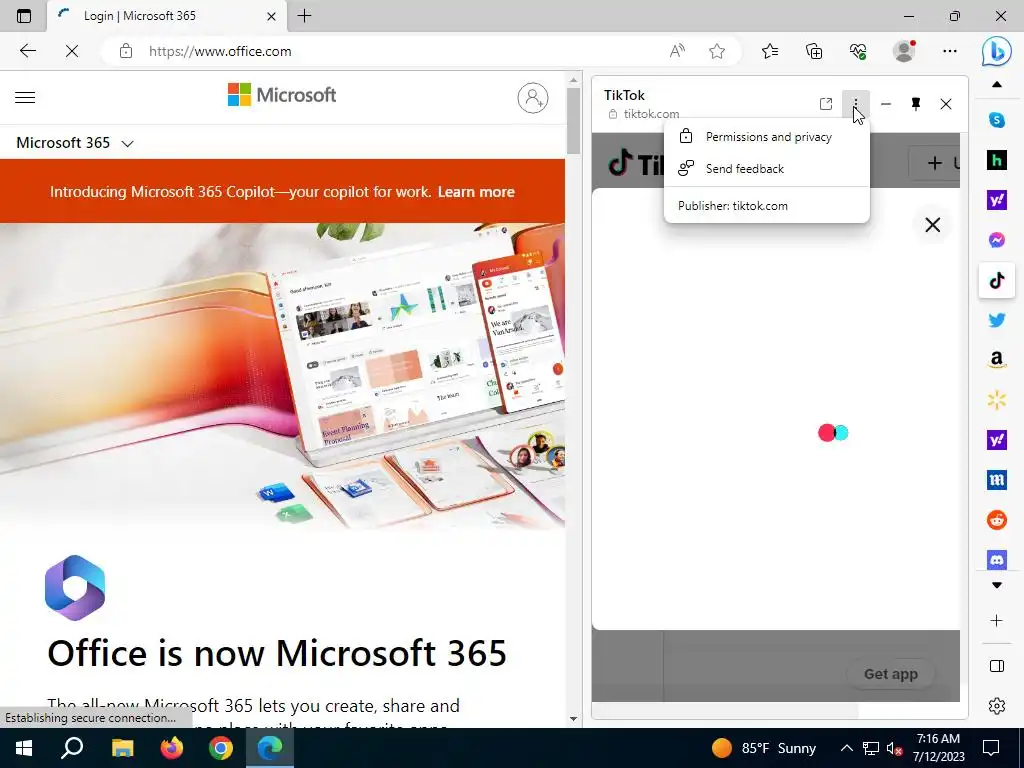Open the weather widget 85°F Sunny
The image size is (1024, 768).
764,748
